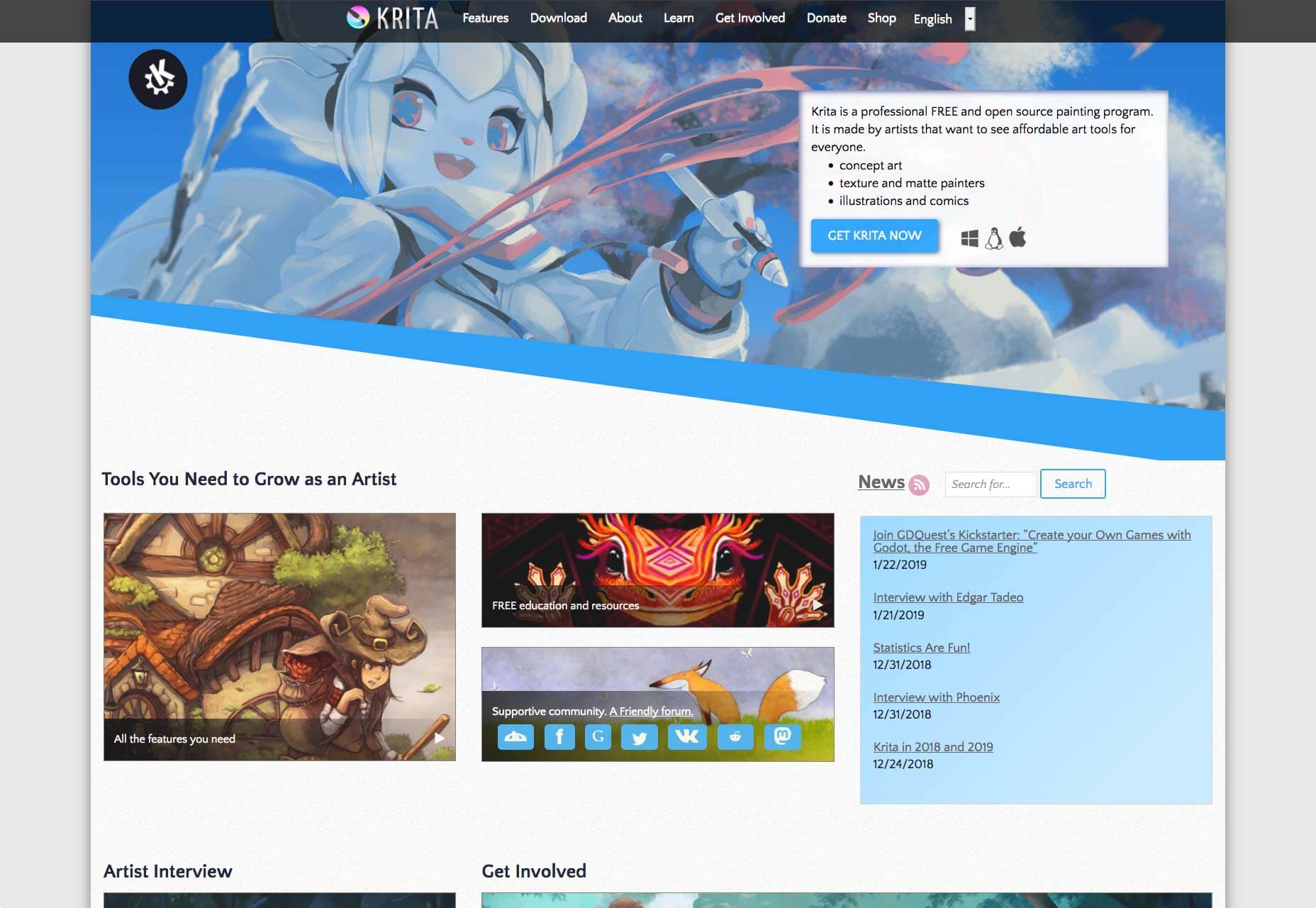Click the Windows platform icon
The height and width of the screenshot is (908, 1316).
(969, 238)
